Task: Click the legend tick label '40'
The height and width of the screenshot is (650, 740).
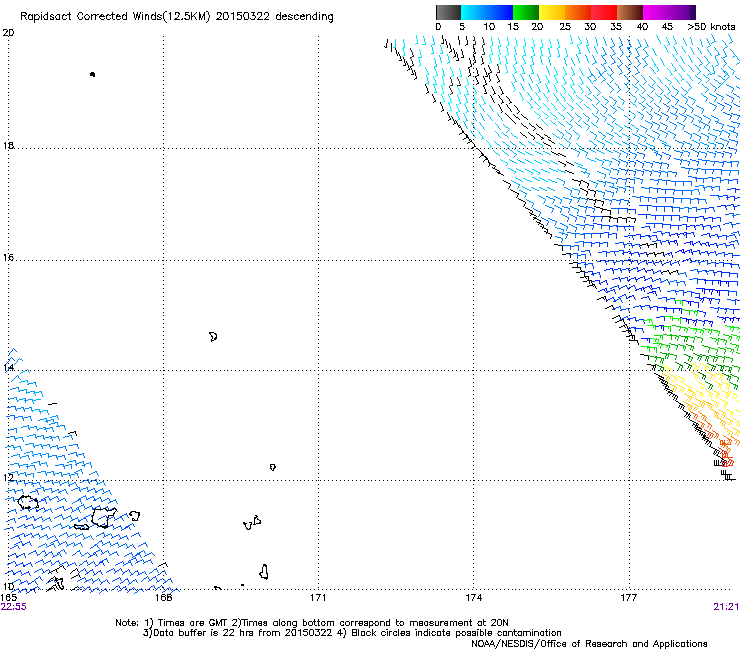Action: tap(642, 27)
